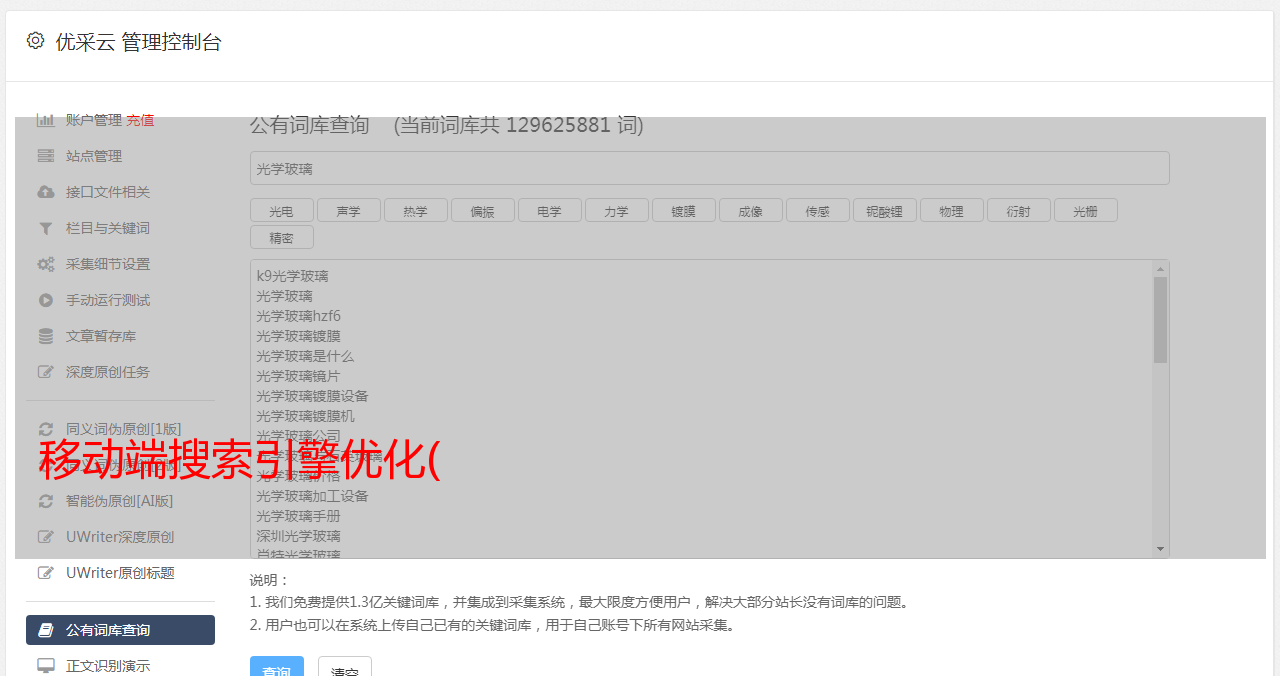Click the edit icon for UWriter深度原创
Viewport: 1280px width, 676px height.
(x=46, y=537)
